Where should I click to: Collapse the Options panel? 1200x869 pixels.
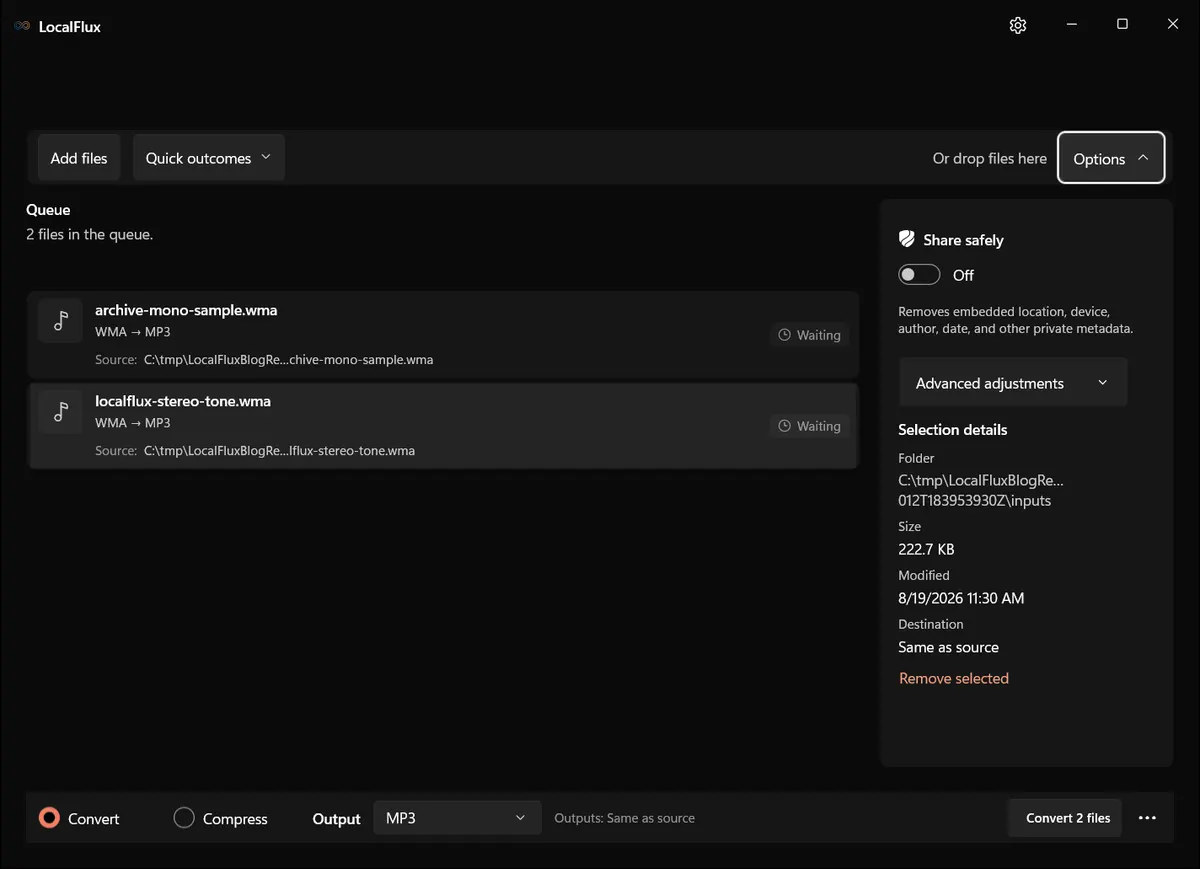(x=1111, y=158)
